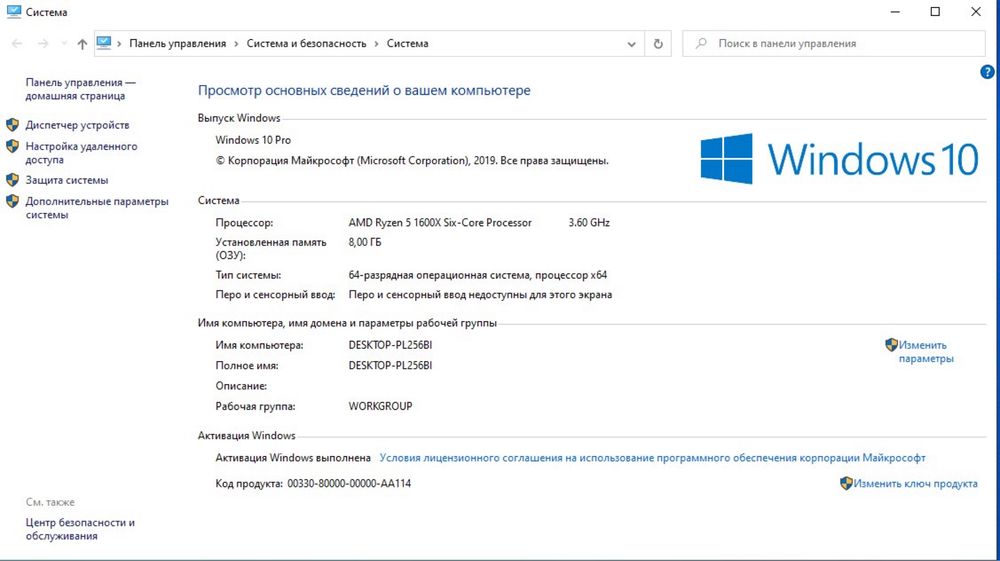Click the shield icon next to 'Диспетчер устройств'

12,124
